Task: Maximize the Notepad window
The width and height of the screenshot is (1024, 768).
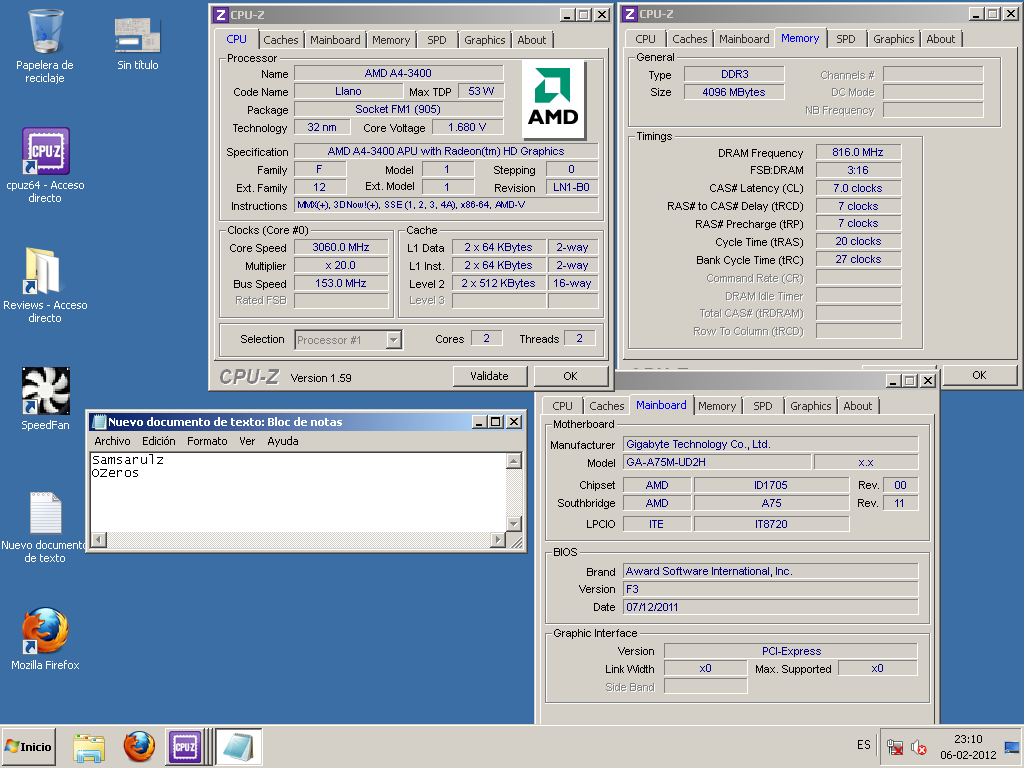Action: tap(496, 422)
